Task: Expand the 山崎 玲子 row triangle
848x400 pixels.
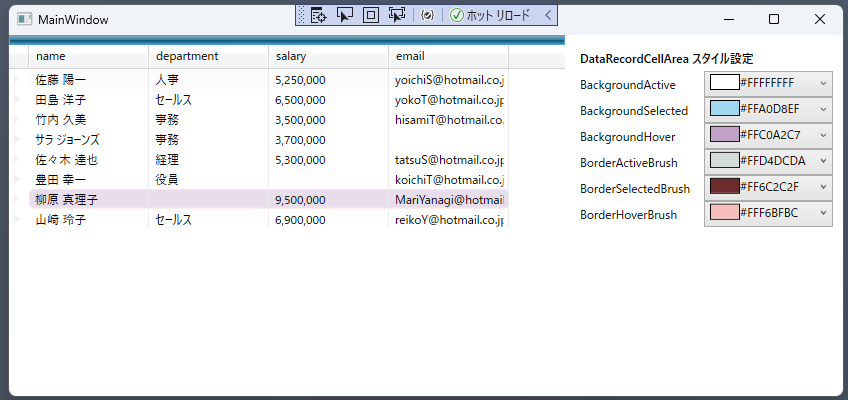Action: pos(16,219)
